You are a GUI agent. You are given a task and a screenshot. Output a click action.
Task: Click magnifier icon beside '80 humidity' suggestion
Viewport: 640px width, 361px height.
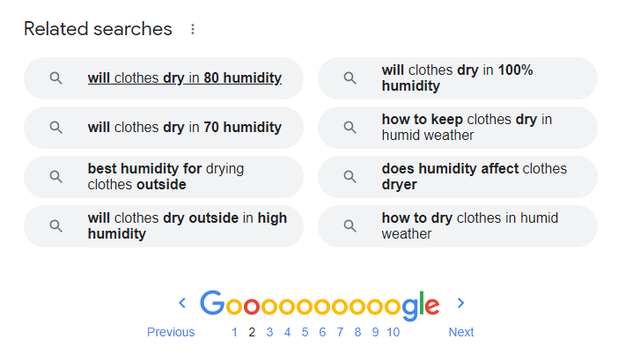56,78
